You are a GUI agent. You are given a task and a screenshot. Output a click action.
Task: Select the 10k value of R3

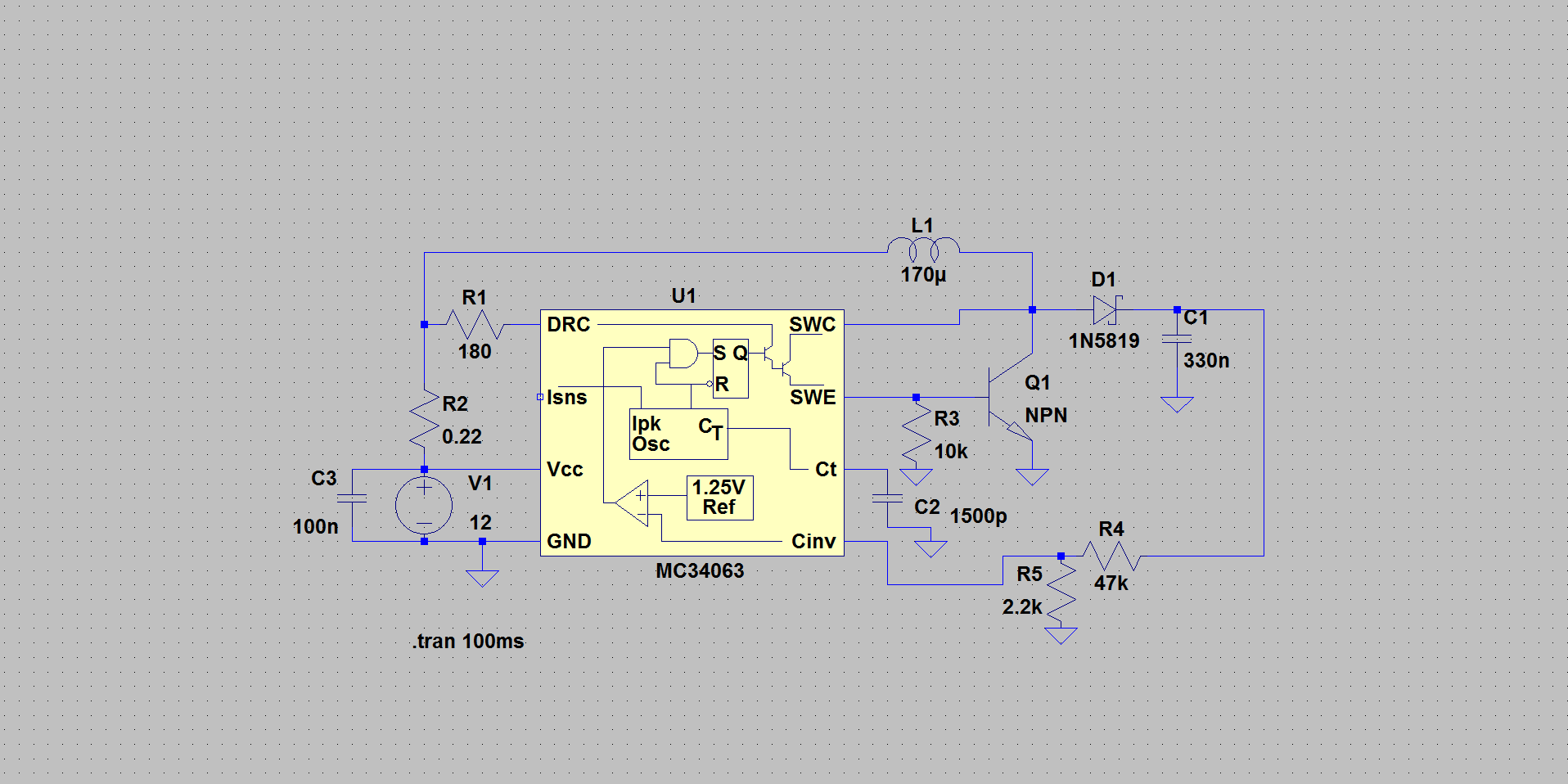[x=951, y=452]
